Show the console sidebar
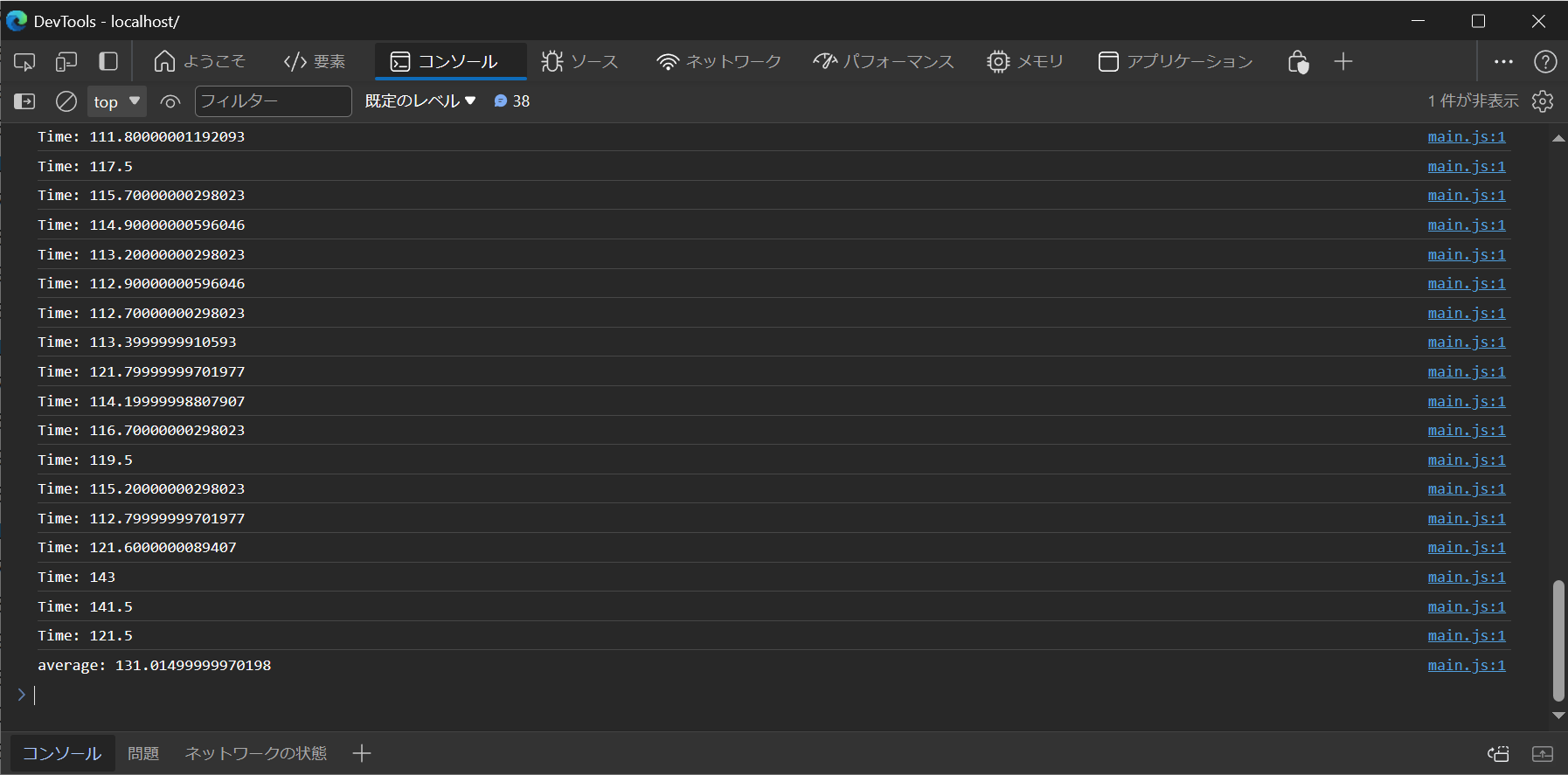The width and height of the screenshot is (1568, 775). [24, 101]
